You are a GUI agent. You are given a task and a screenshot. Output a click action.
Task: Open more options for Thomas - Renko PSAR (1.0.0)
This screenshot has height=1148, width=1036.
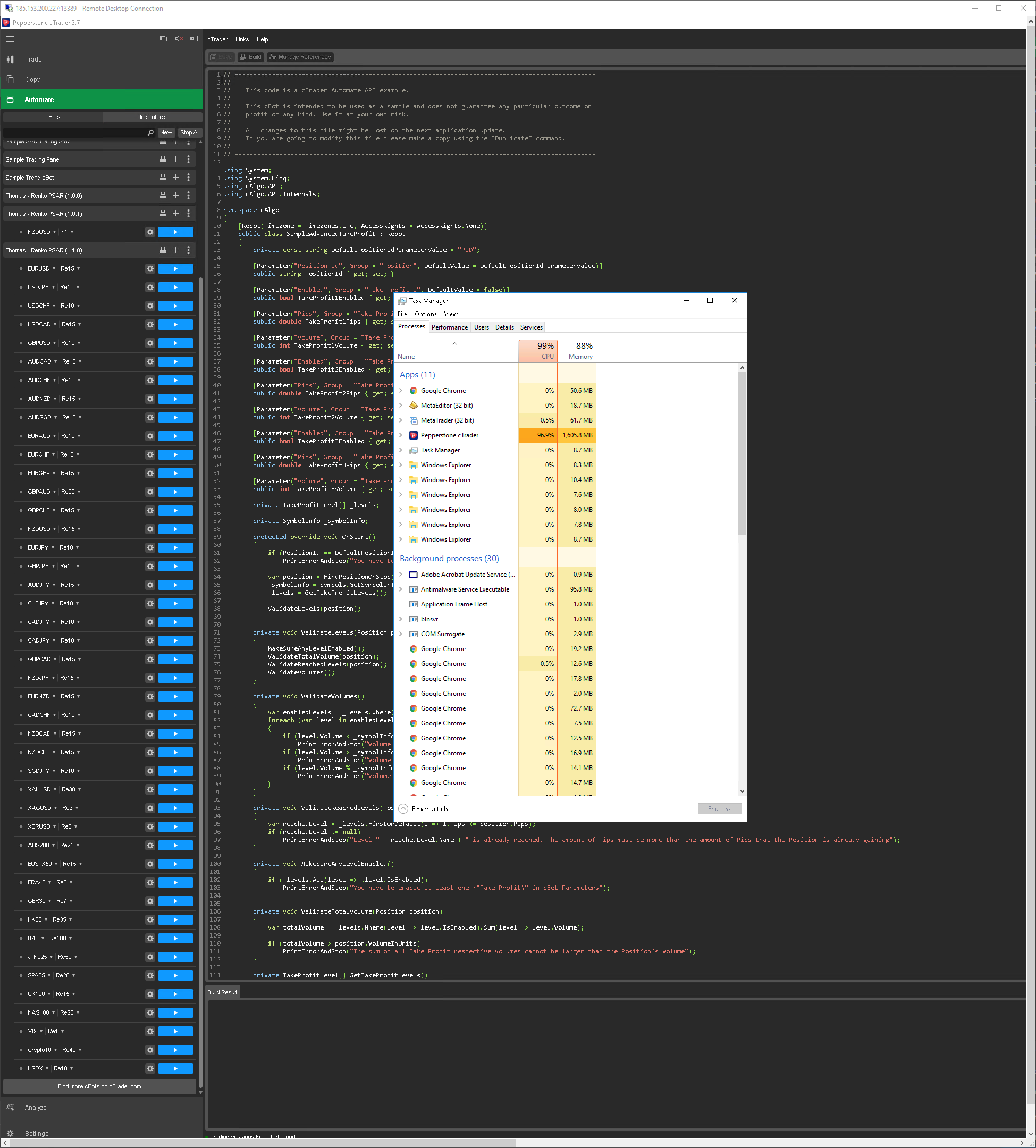[x=188, y=195]
